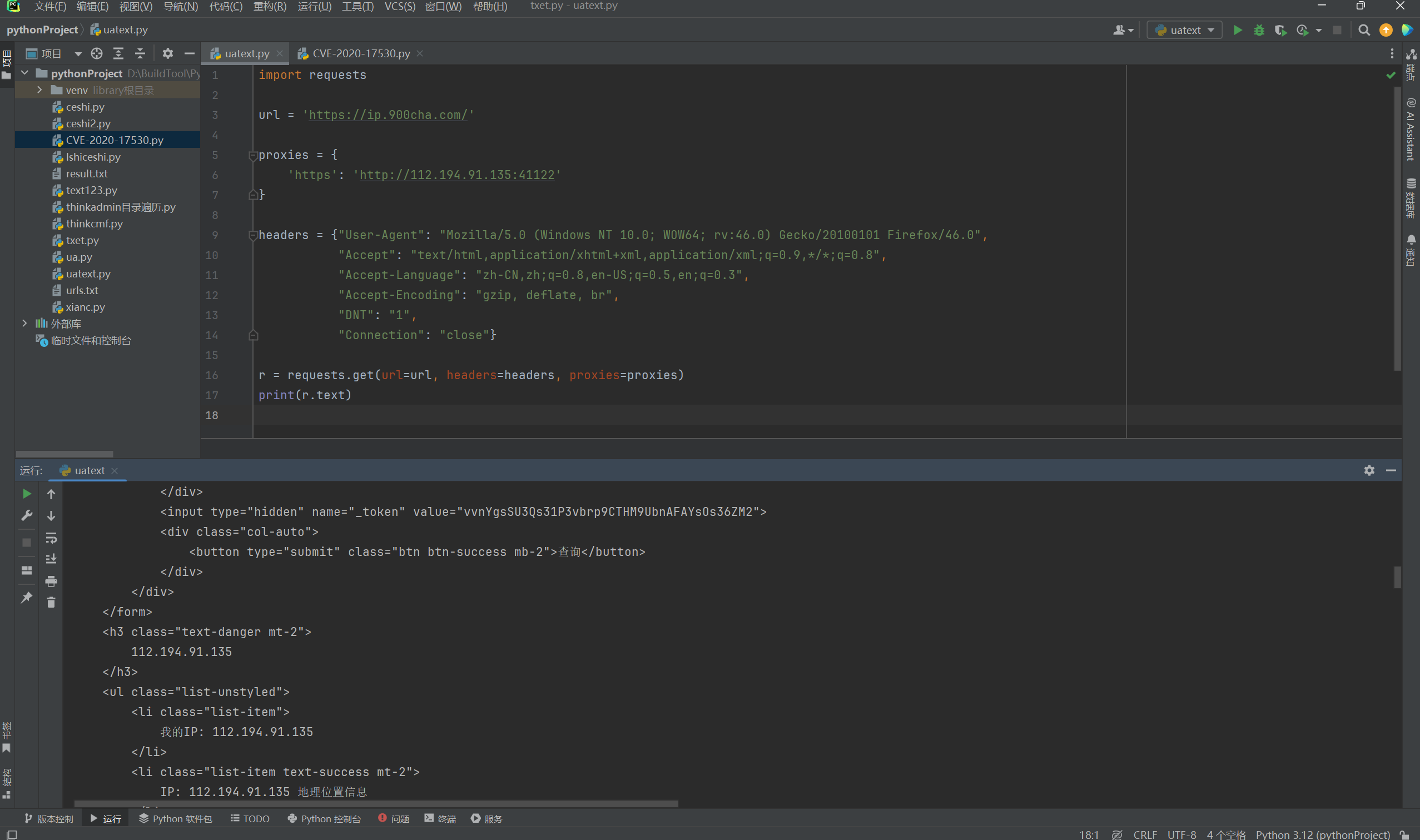Open the database side panel
Viewport: 1420px width, 840px height.
pyautogui.click(x=1411, y=198)
